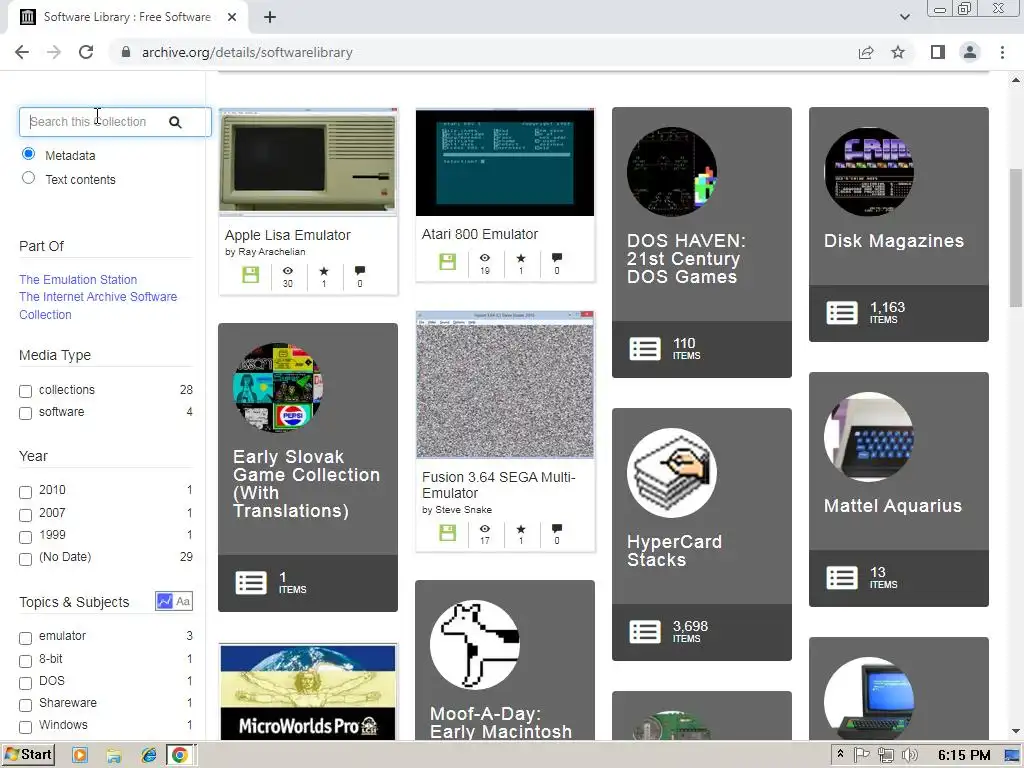Check the emulator topic checkbox
1024x768 pixels.
pyautogui.click(x=25, y=639)
